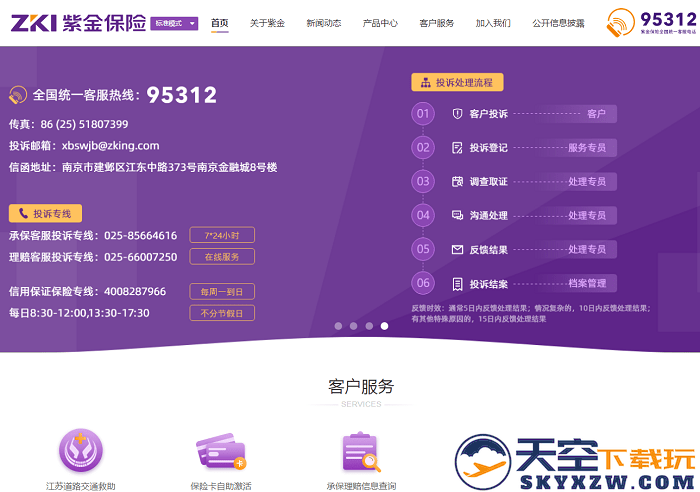Click the 江苏道路交通救助 icon
Screen dimensions: 700x492
coord(81,450)
